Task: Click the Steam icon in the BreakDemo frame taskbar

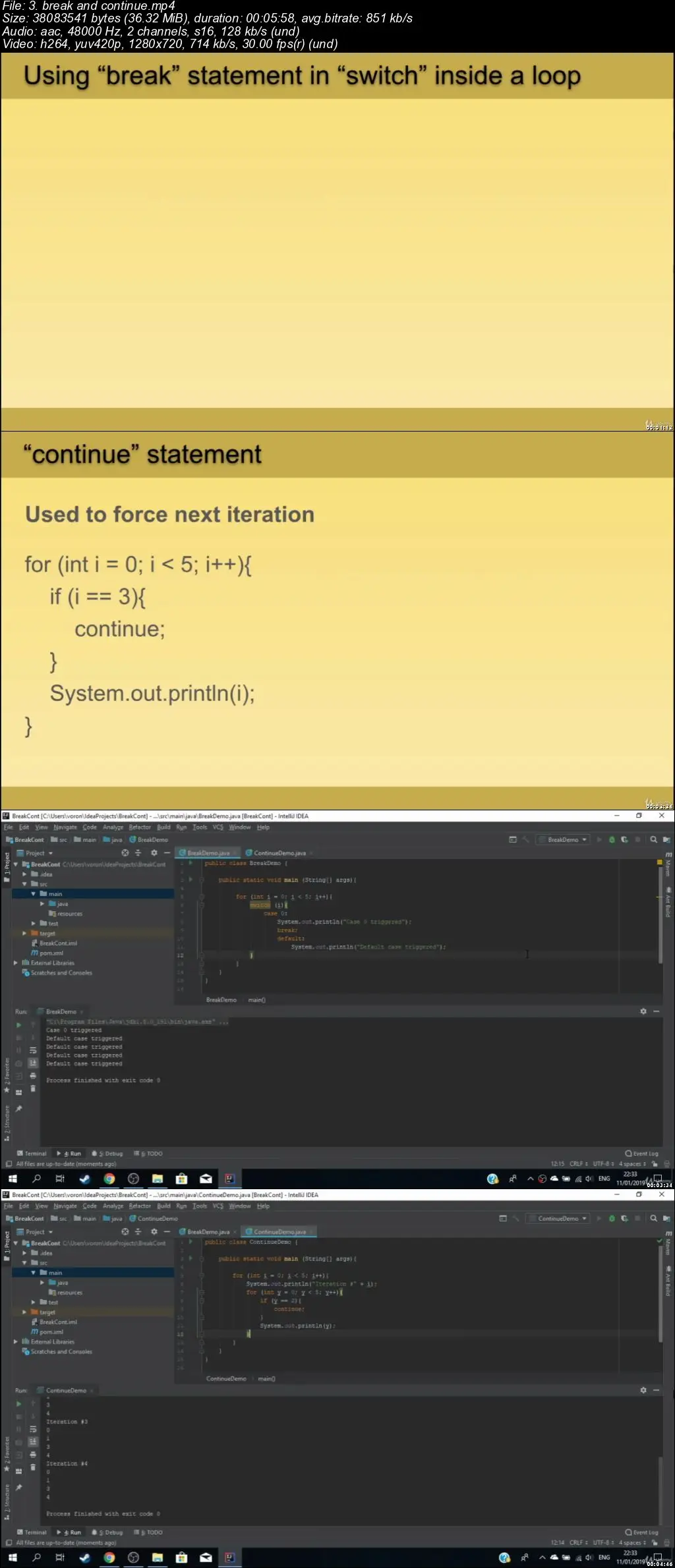Action: click(85, 1179)
